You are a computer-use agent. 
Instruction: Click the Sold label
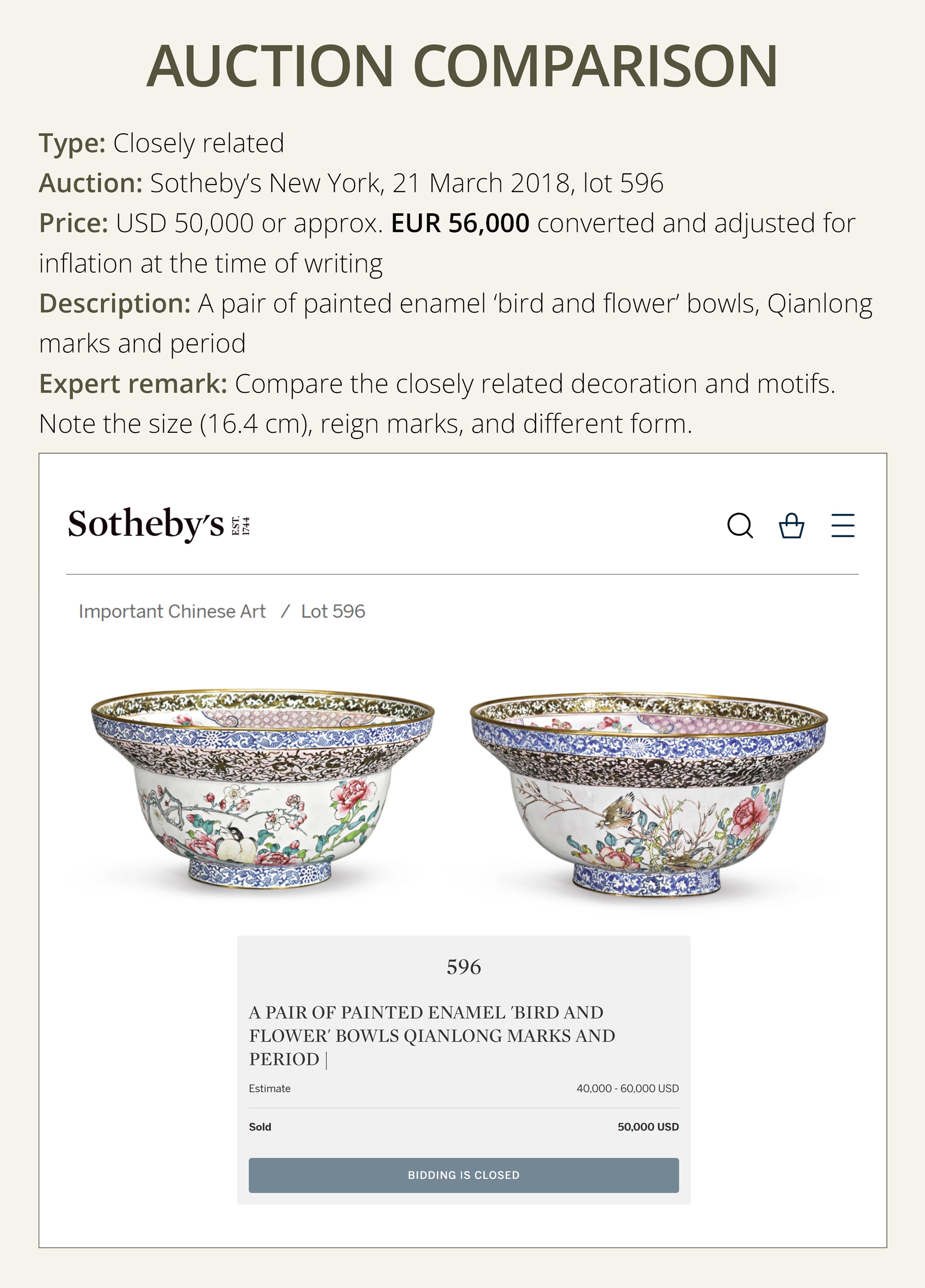click(x=260, y=1127)
